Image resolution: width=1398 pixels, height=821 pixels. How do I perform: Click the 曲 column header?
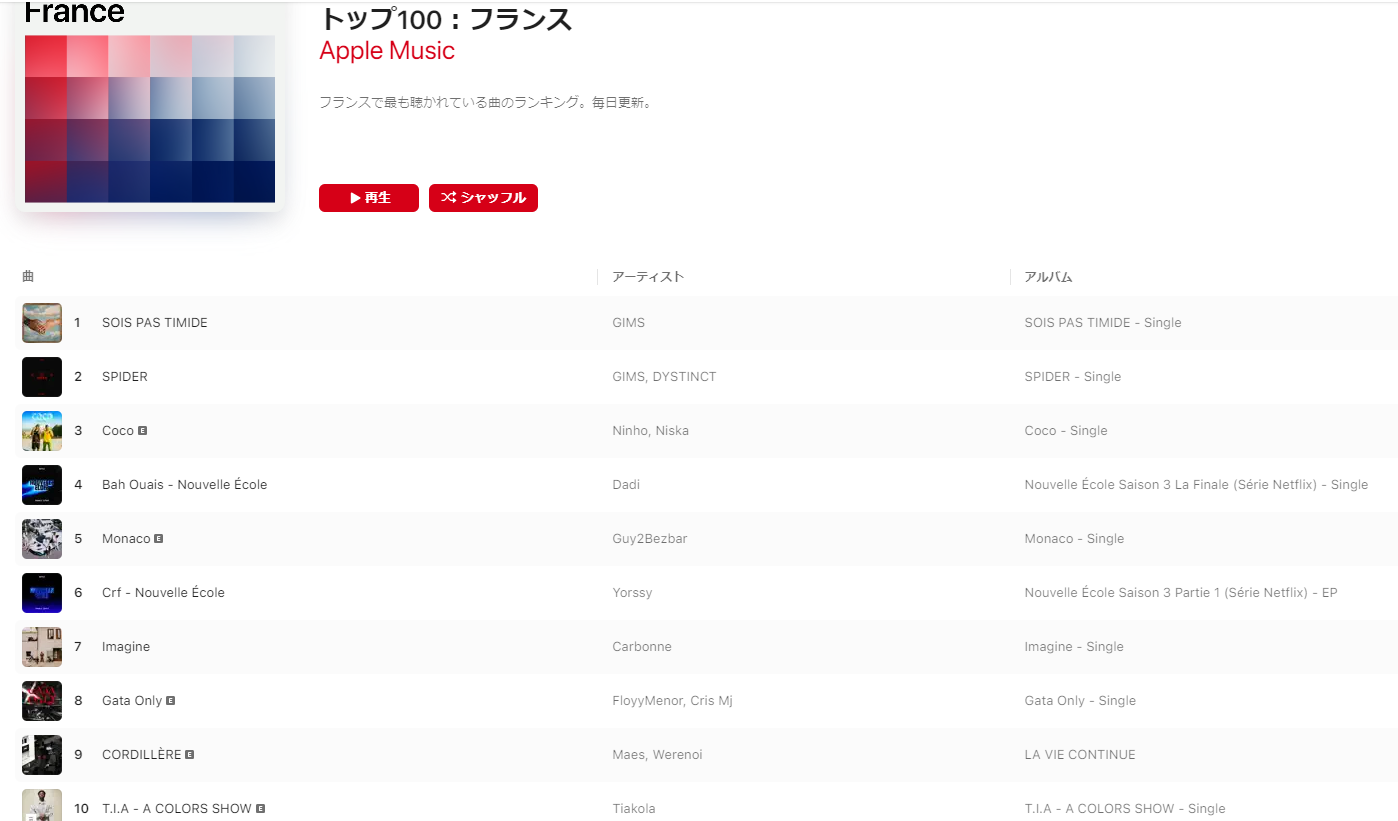point(28,277)
